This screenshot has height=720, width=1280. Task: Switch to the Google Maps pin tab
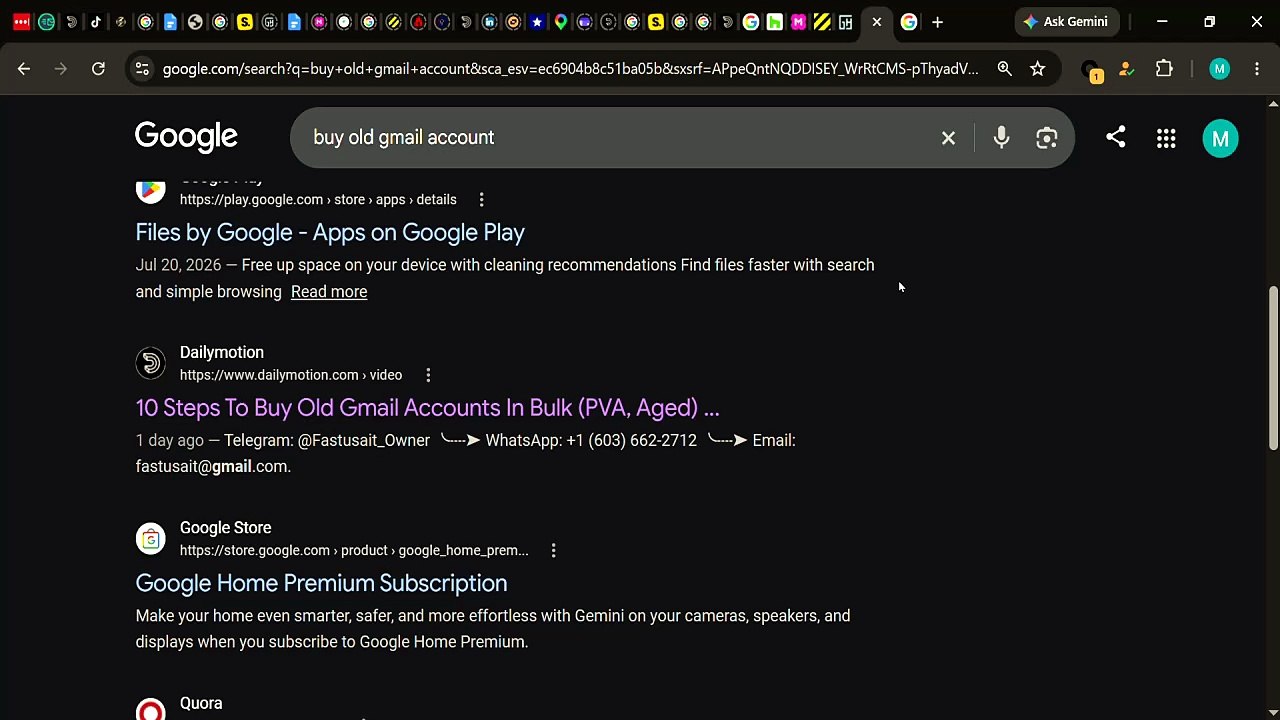[x=561, y=22]
